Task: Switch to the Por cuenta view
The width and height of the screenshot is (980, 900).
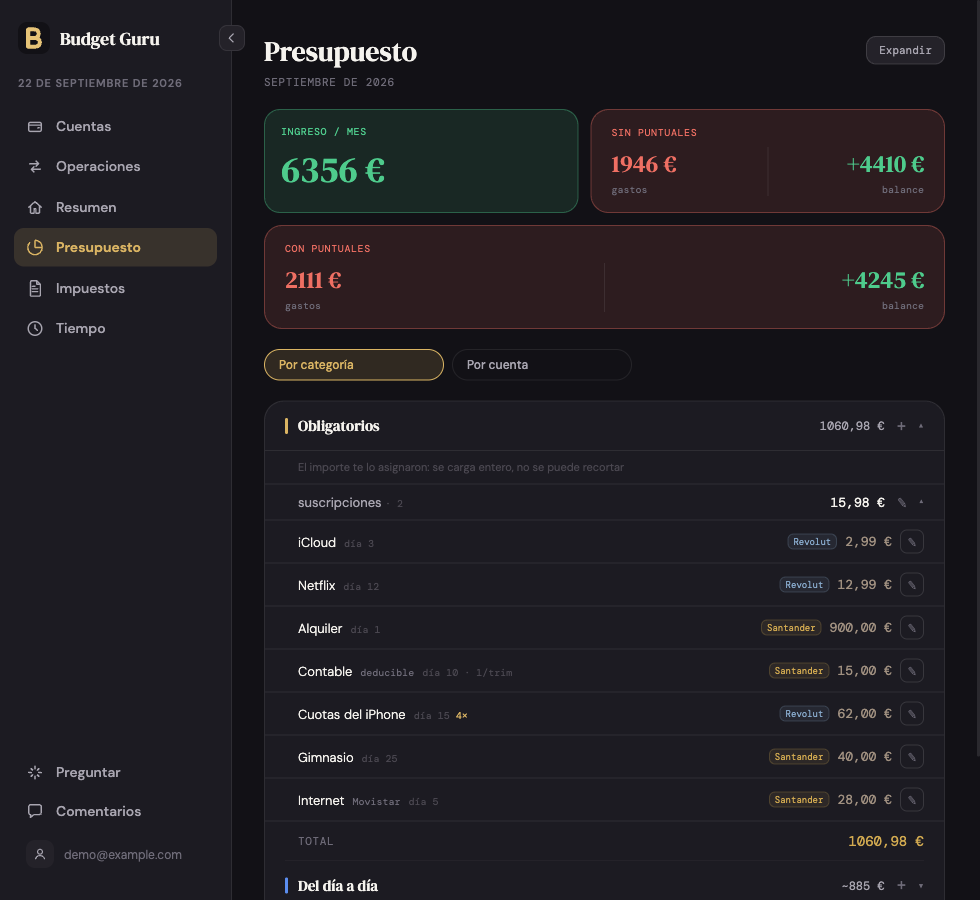Action: (541, 365)
